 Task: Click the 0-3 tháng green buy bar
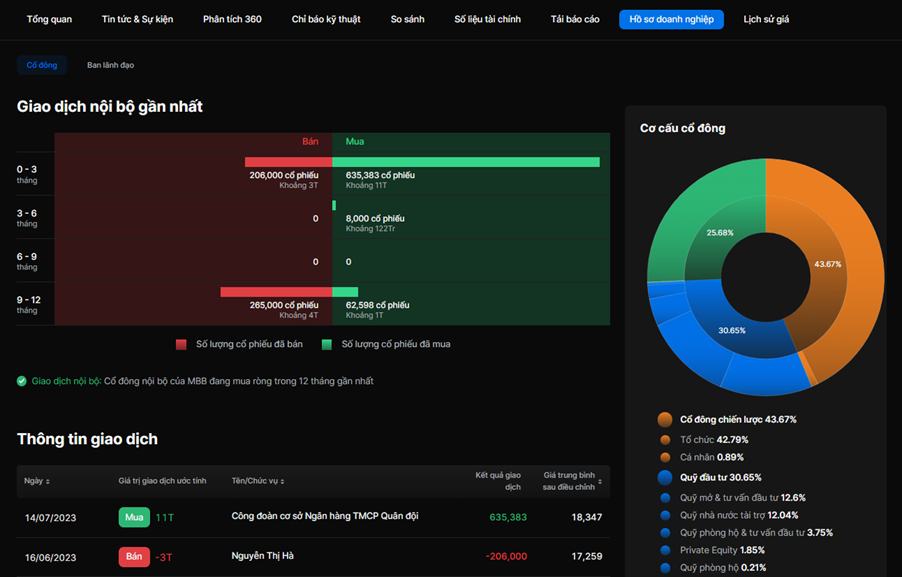tap(466, 162)
